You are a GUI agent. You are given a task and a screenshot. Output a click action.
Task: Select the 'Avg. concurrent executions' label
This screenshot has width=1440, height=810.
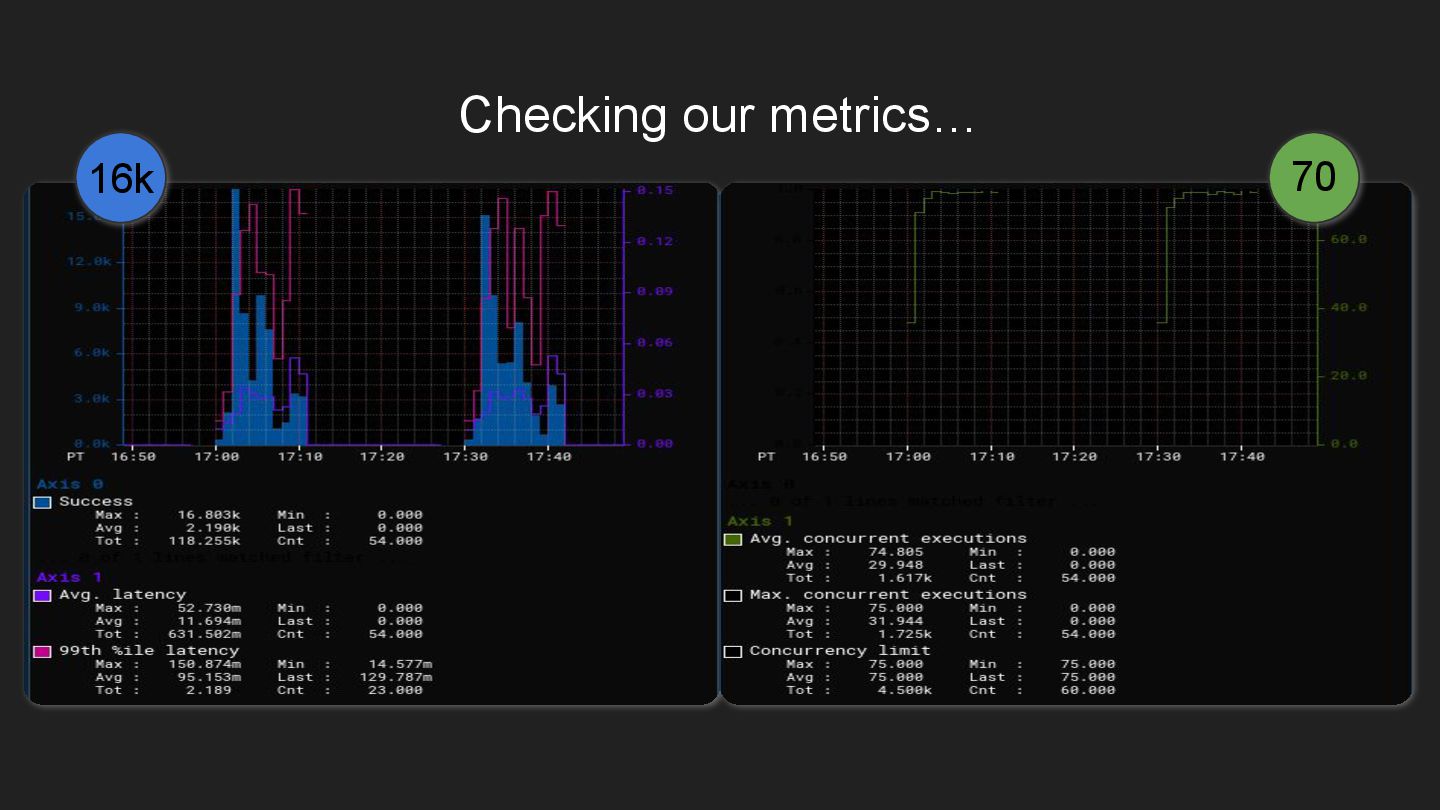point(888,539)
